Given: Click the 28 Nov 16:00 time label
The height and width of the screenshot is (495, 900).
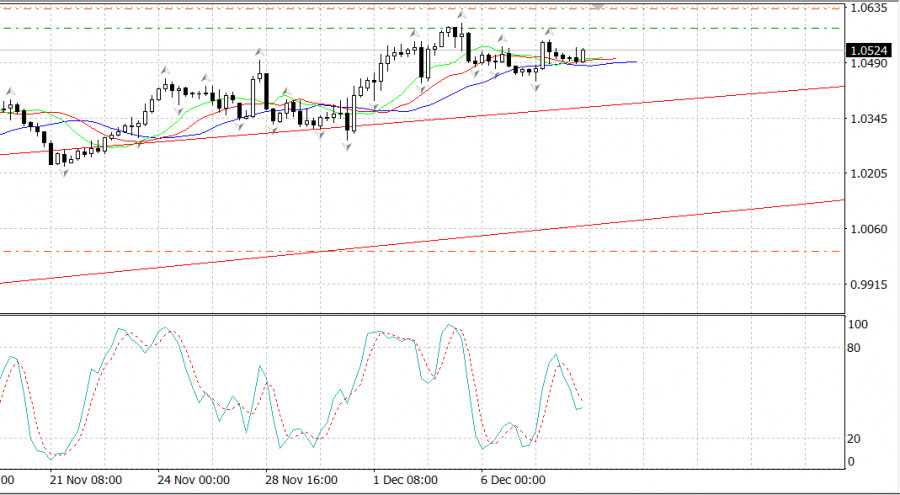Looking at the screenshot, I should pyautogui.click(x=301, y=480).
